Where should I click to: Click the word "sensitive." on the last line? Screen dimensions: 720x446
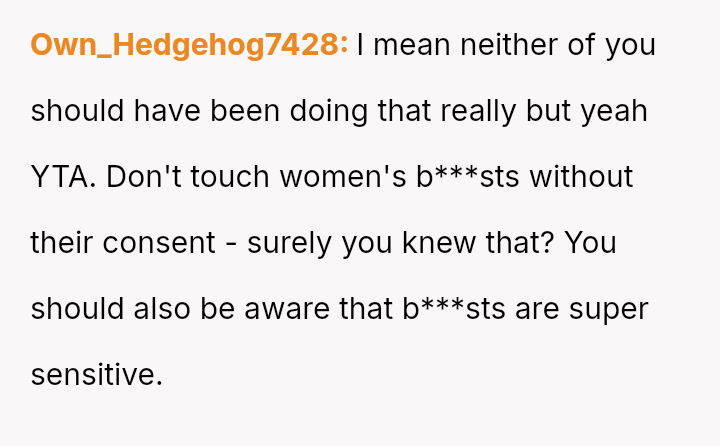click(x=96, y=375)
